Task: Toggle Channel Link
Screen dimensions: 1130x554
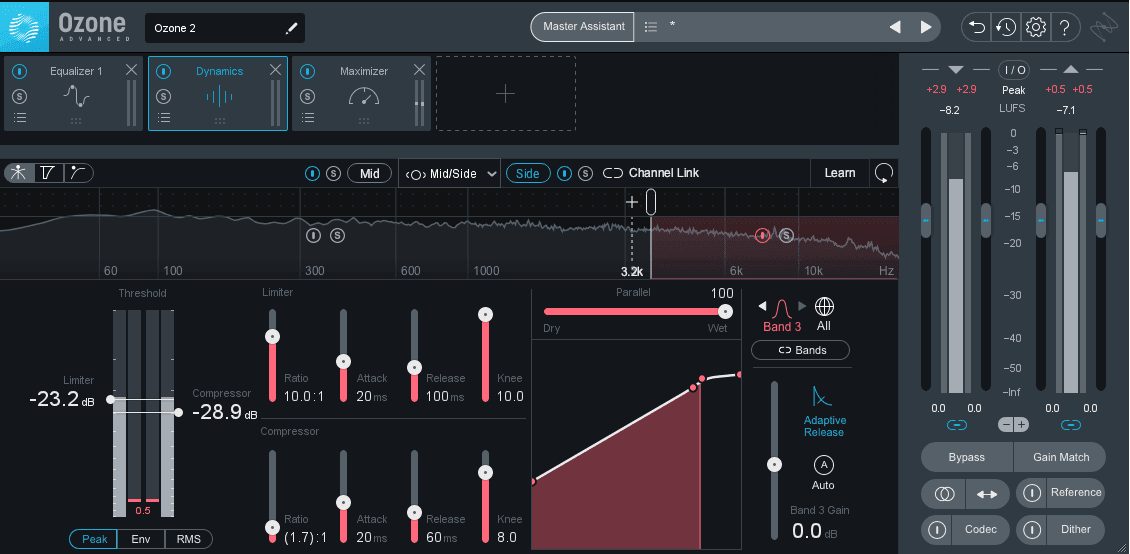Action: pos(651,173)
